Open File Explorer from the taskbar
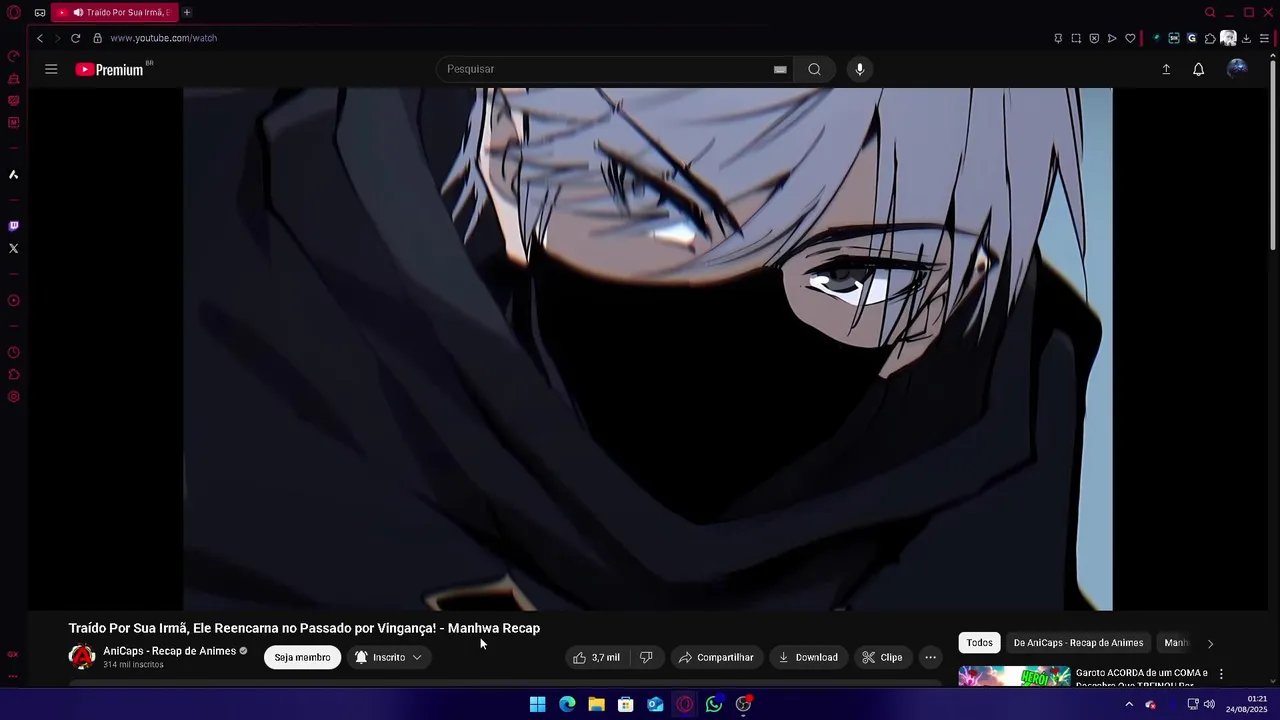 coord(596,704)
